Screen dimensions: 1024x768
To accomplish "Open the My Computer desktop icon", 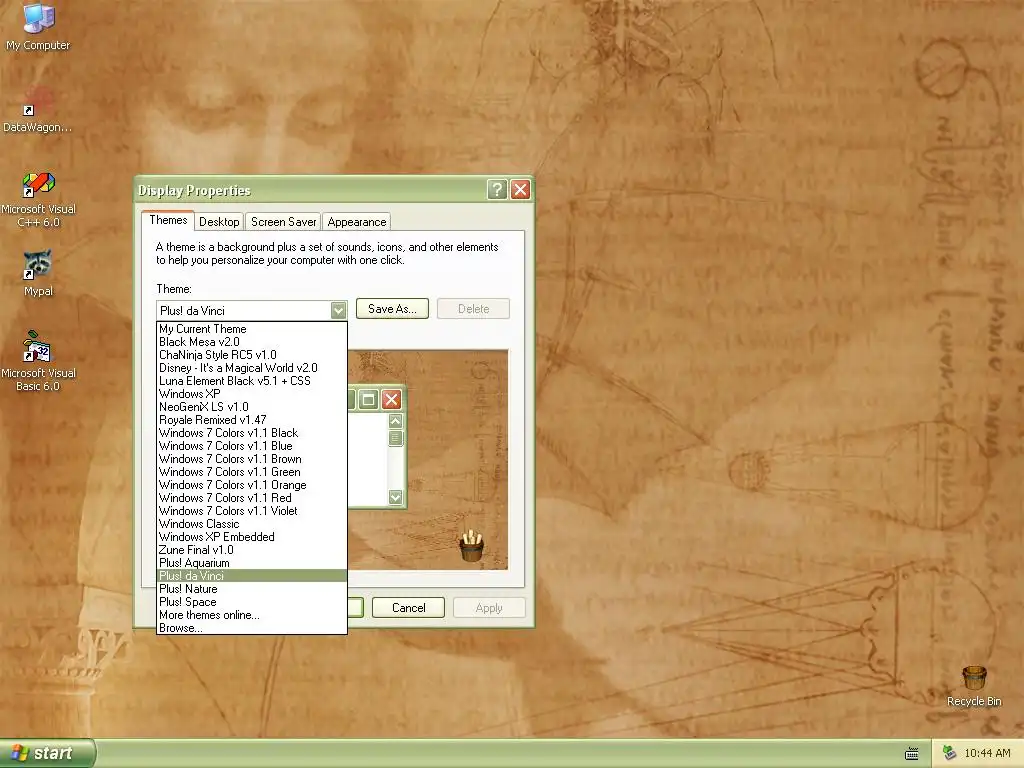I will (x=38, y=26).
